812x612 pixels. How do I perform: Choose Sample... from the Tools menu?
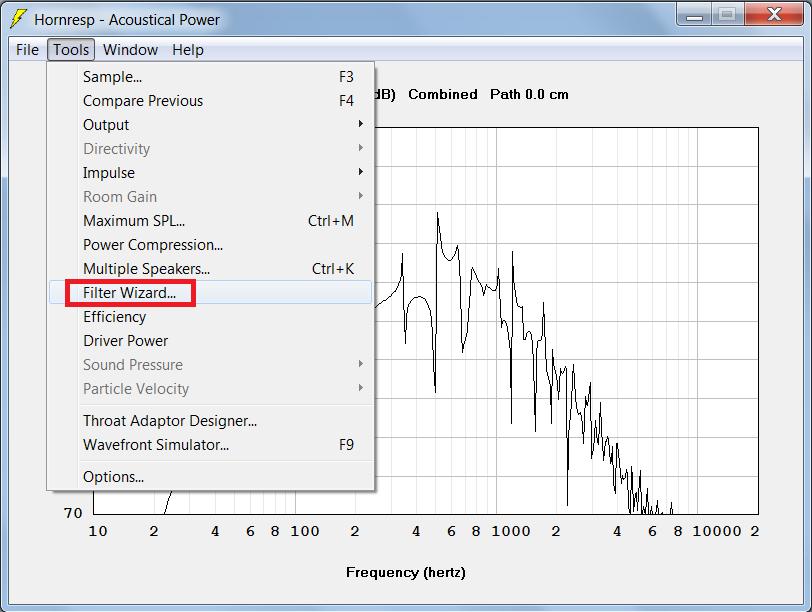[210, 77]
